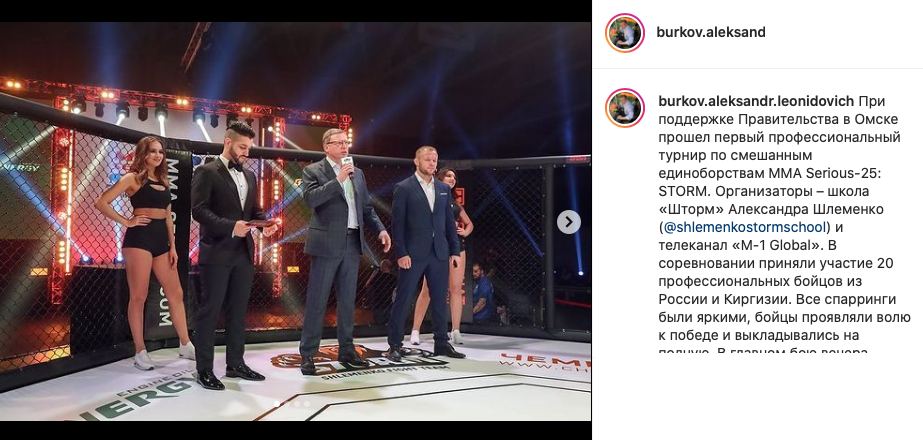Select the second carousel indicator dot
The width and height of the screenshot is (923, 440).
[287, 404]
